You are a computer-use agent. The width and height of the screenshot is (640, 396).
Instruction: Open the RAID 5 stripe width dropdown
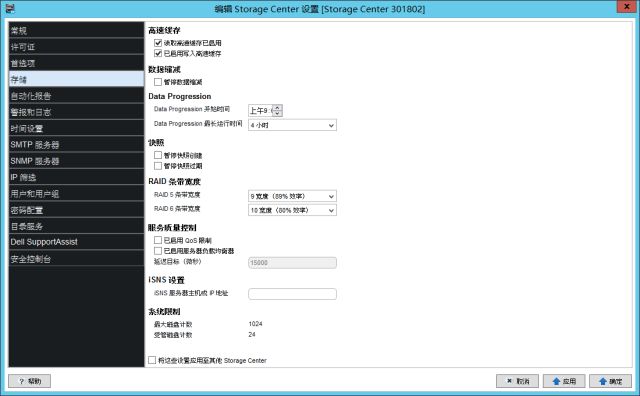coord(292,196)
